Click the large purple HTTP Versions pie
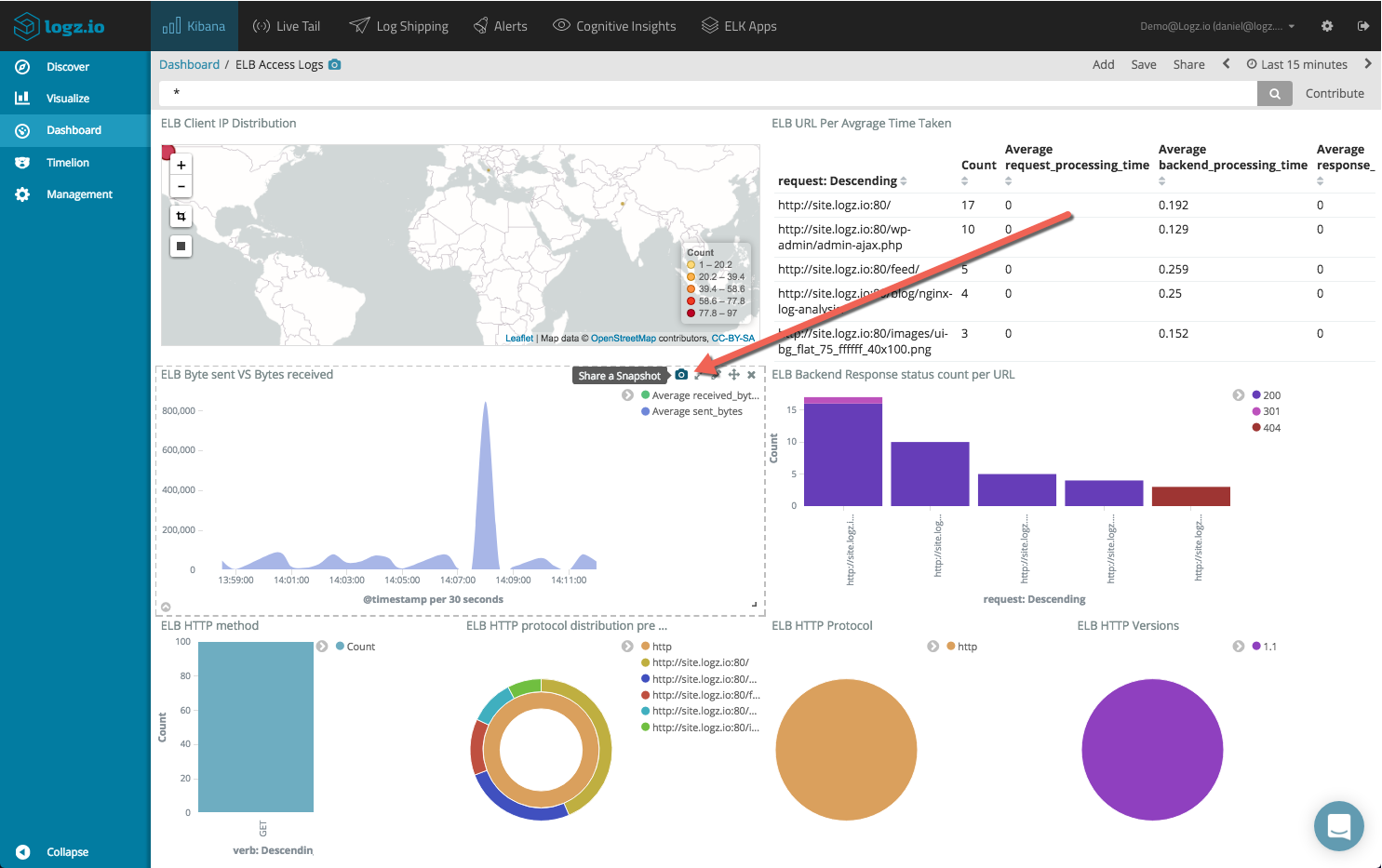 1152,750
